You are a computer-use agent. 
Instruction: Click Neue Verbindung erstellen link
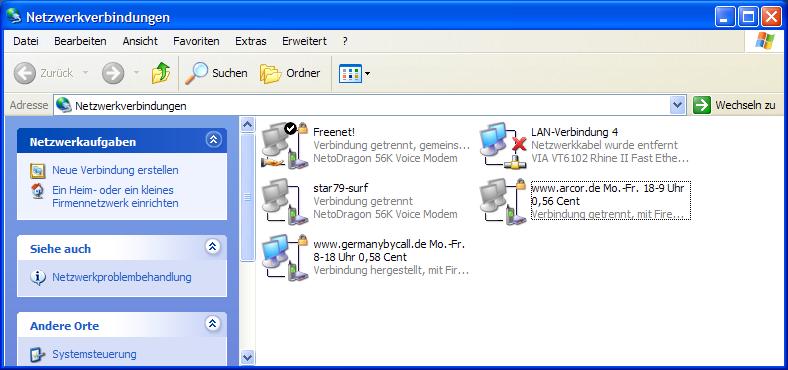point(115,170)
